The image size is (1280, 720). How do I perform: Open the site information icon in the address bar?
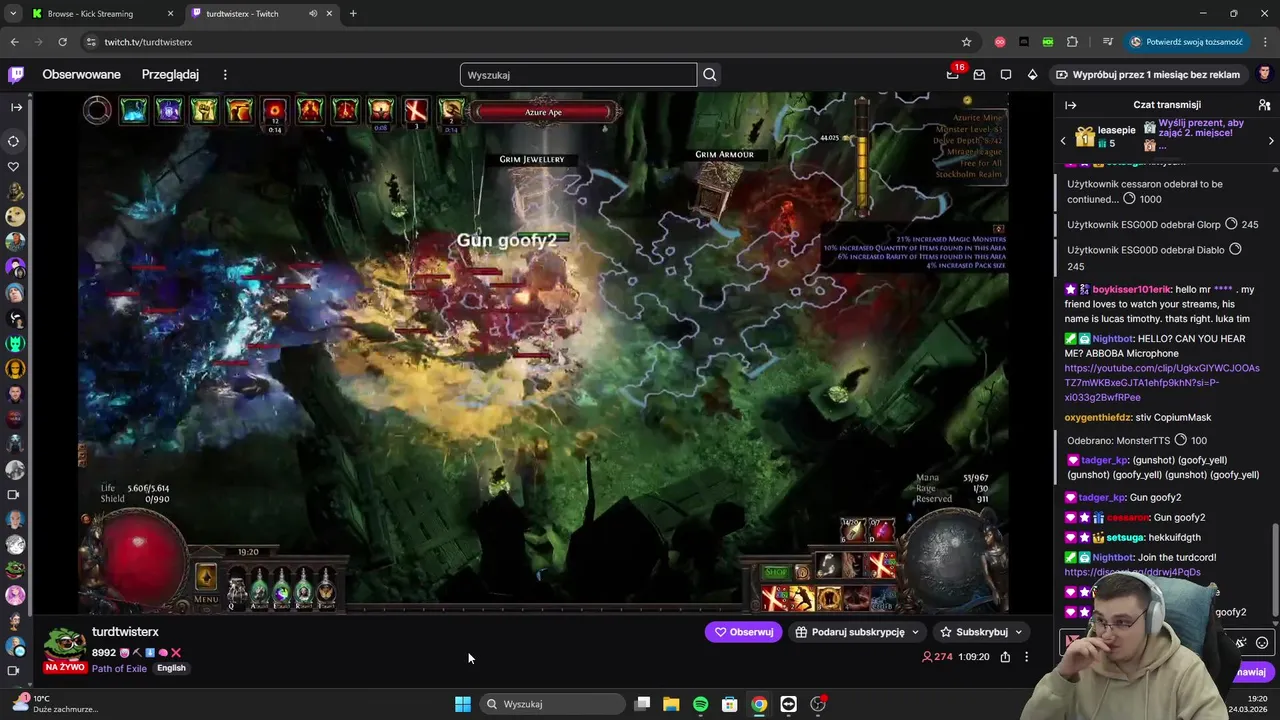91,42
